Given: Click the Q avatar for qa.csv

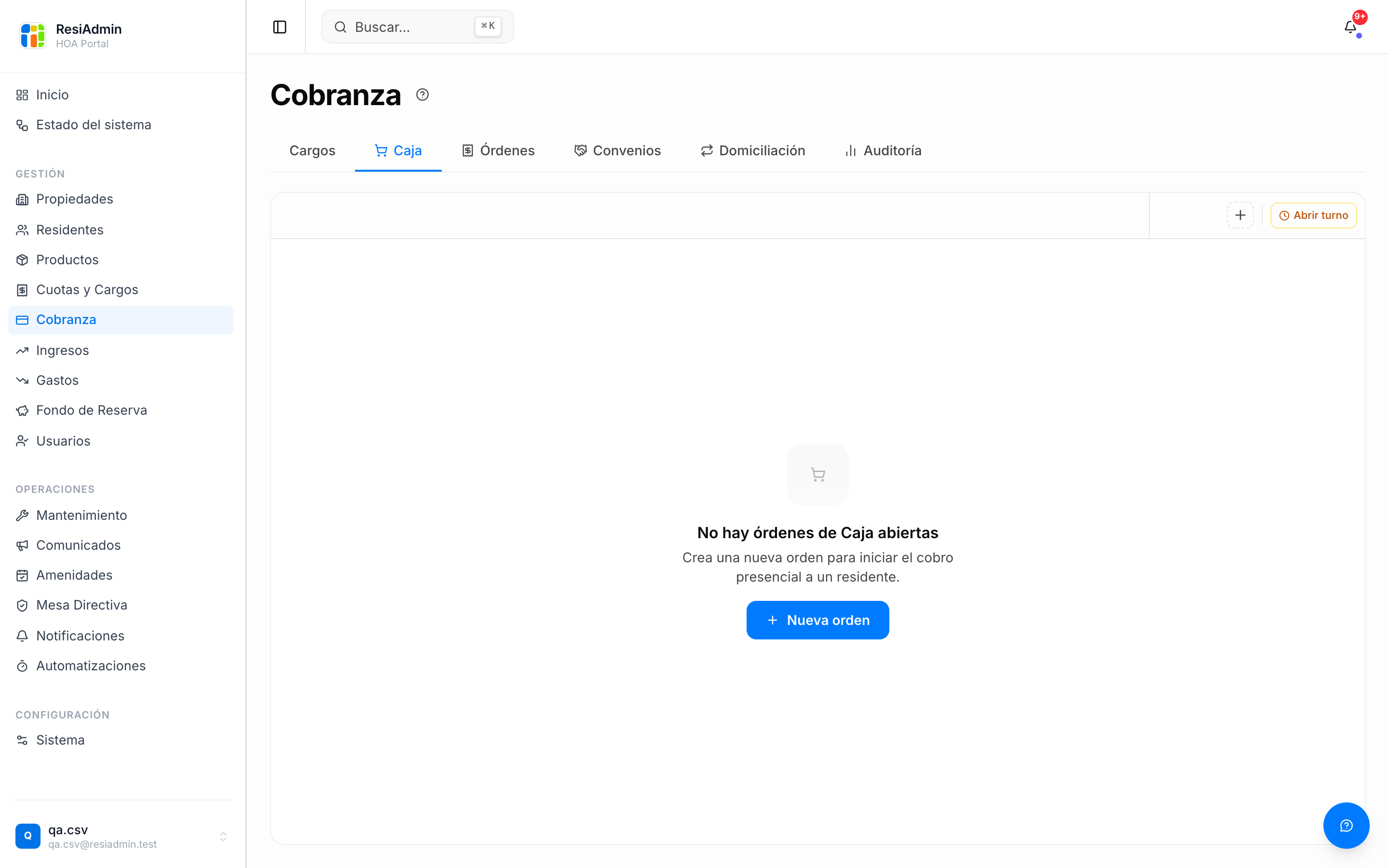Looking at the screenshot, I should point(27,836).
